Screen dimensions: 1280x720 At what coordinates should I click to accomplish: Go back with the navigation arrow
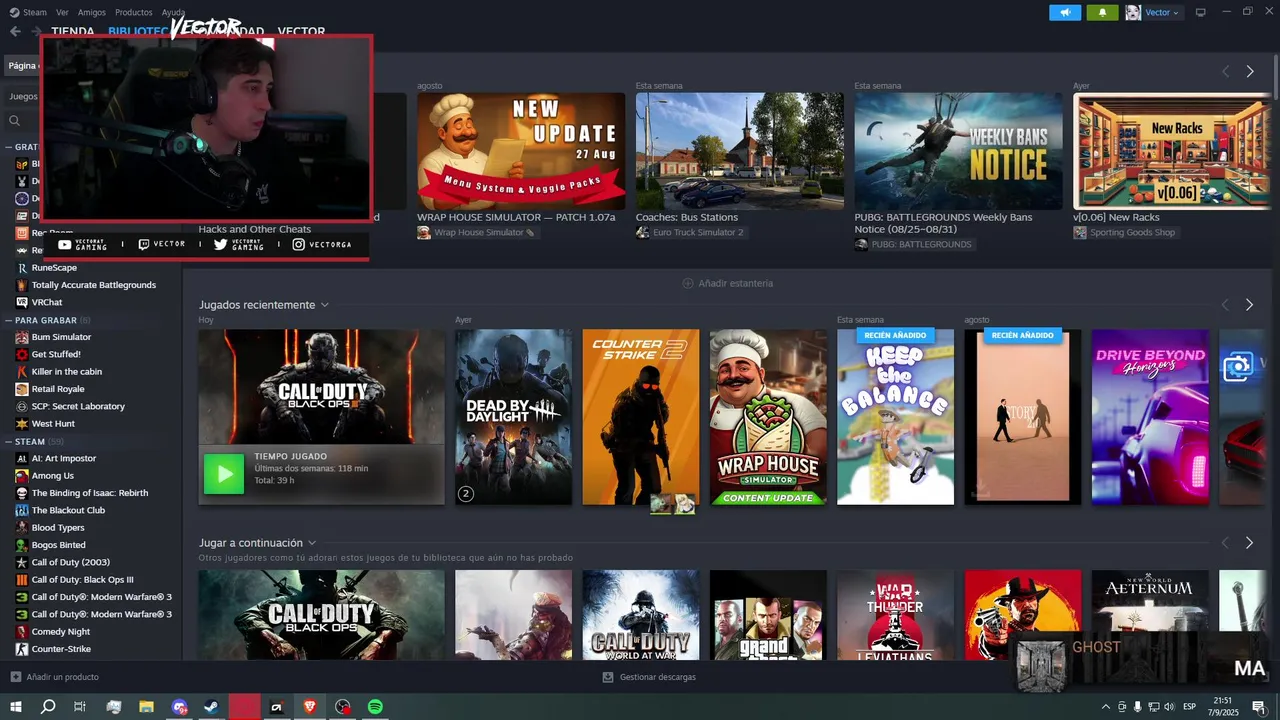15,31
